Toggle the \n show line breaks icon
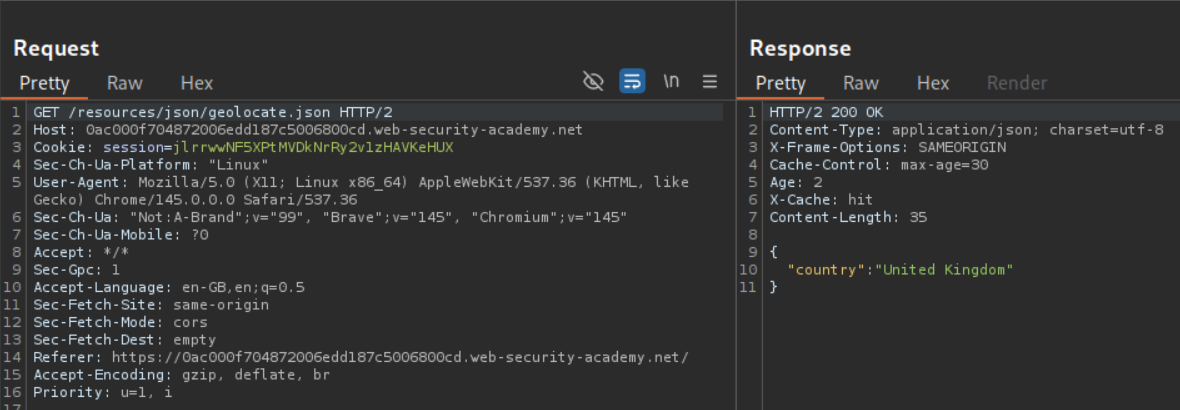Viewport: 1180px width, 410px height. click(x=672, y=81)
